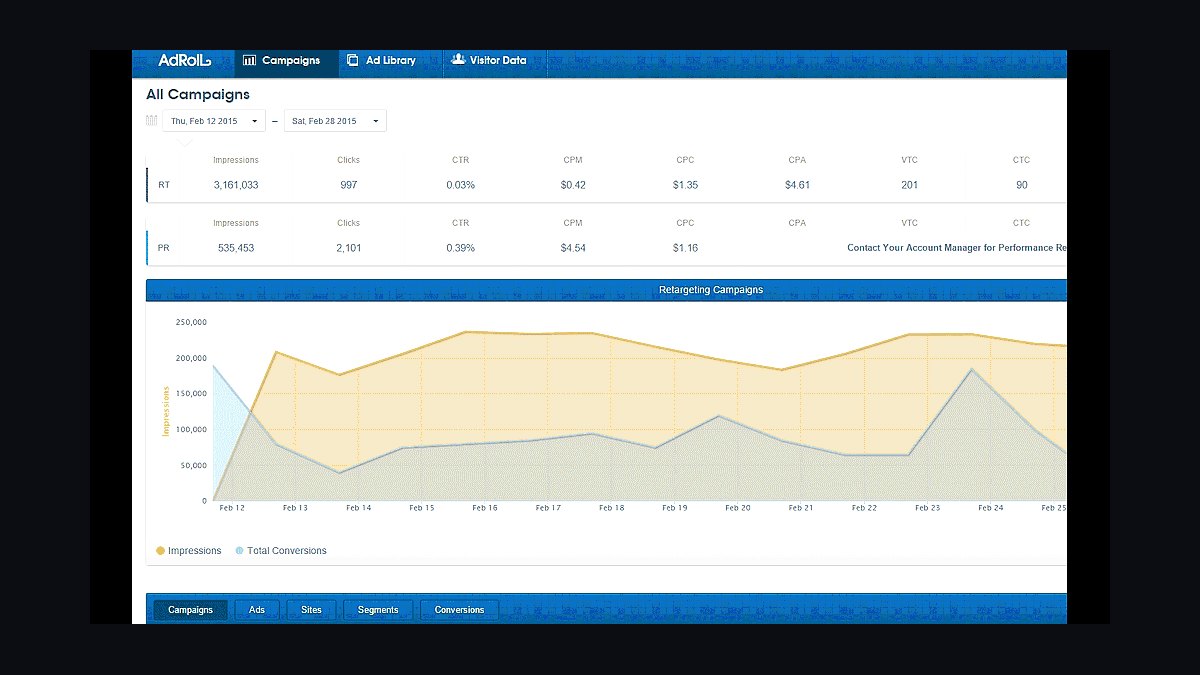Click the calendar icon beside the start date

point(152,121)
